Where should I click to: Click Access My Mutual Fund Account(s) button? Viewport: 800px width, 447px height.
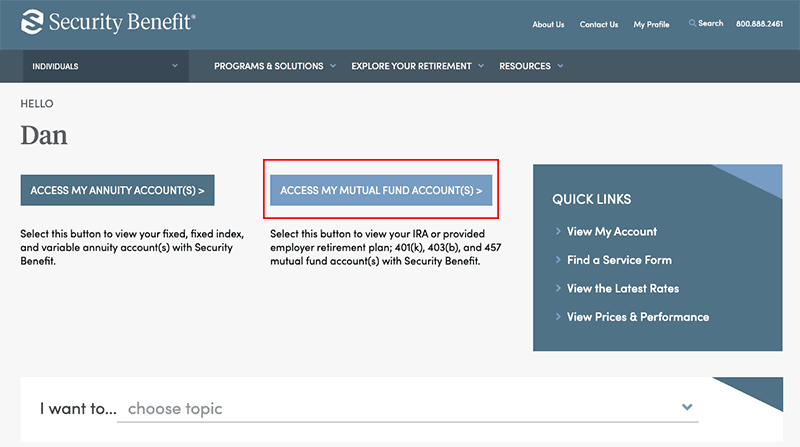pyautogui.click(x=381, y=190)
